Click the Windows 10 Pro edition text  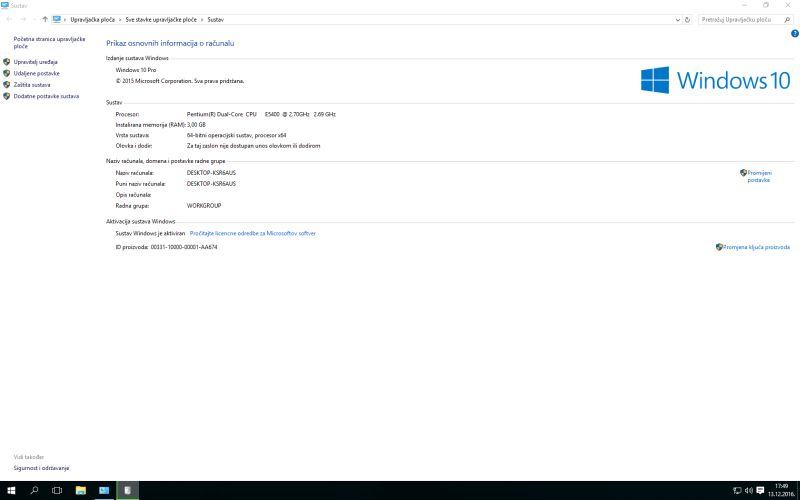pos(136,70)
